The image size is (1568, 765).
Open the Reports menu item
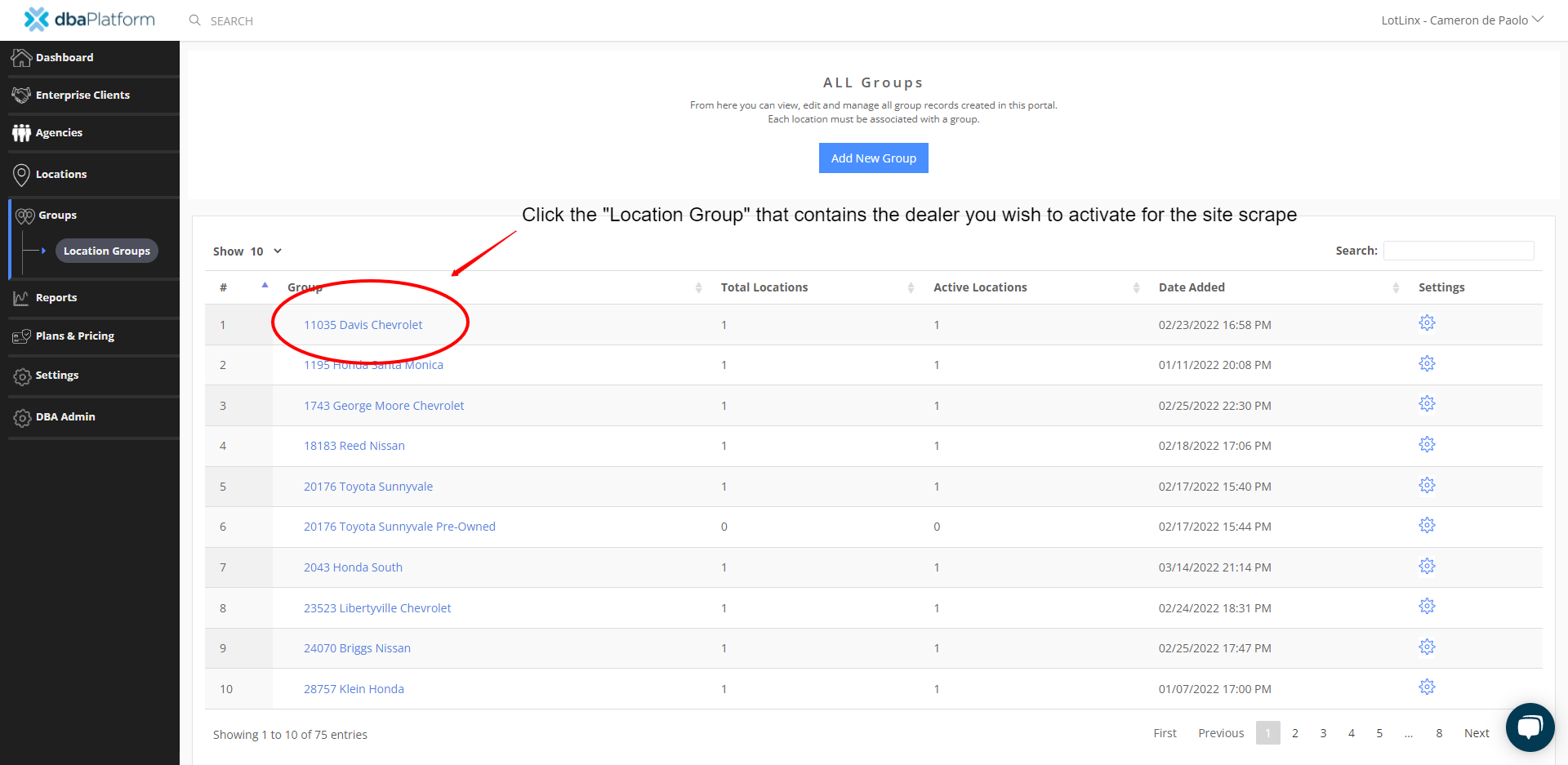56,298
